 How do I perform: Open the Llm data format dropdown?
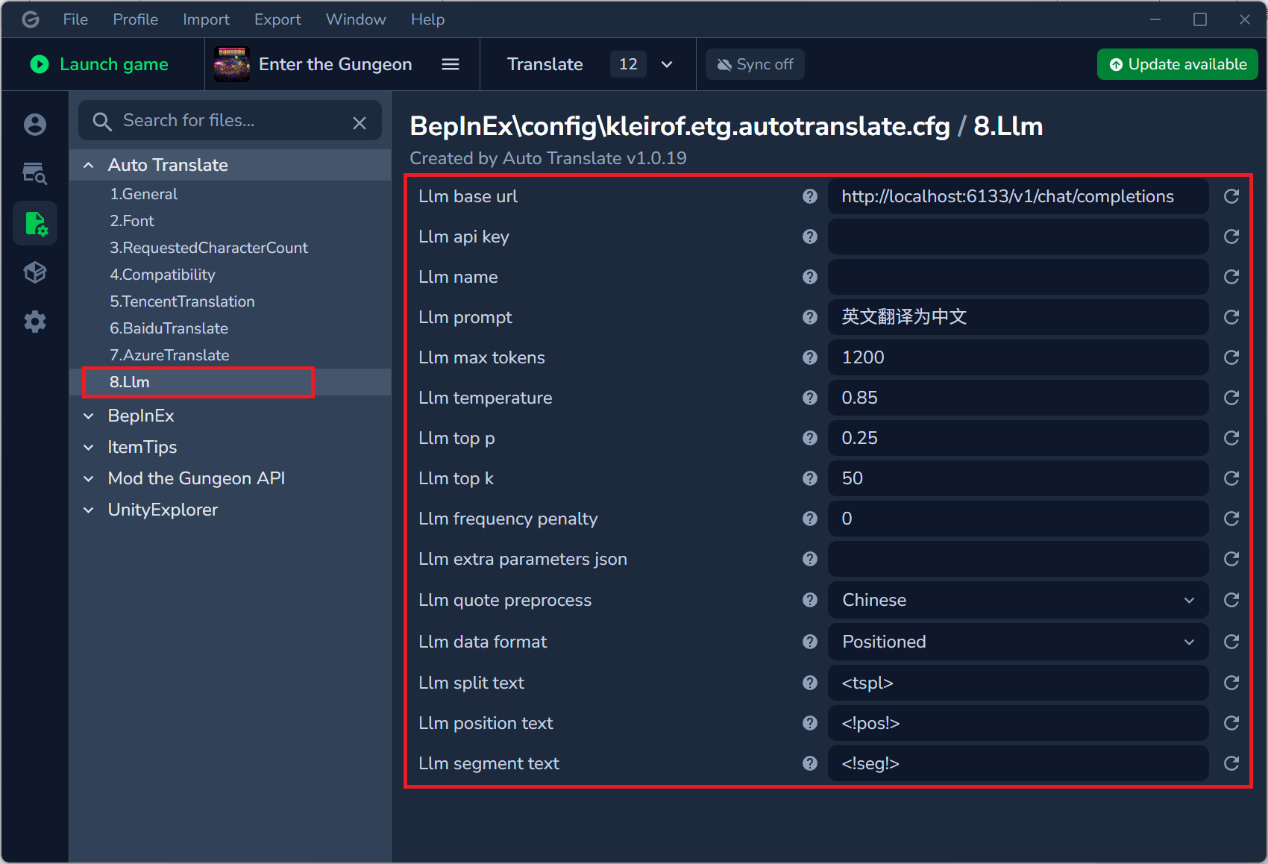click(x=1018, y=642)
